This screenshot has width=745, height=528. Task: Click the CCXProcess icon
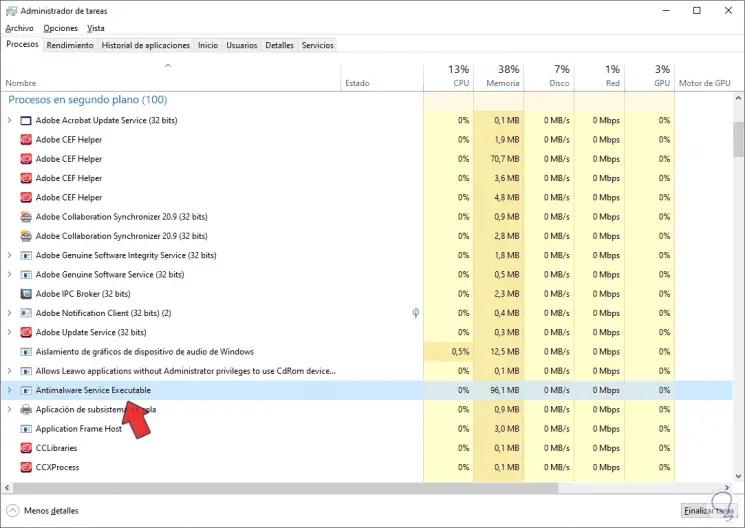pyautogui.click(x=26, y=468)
